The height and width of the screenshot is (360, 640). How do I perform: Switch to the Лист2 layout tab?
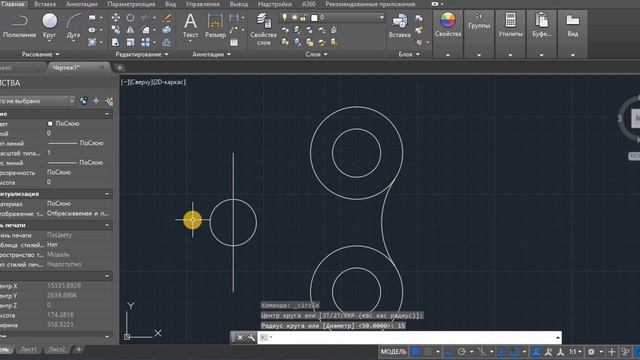(57, 349)
